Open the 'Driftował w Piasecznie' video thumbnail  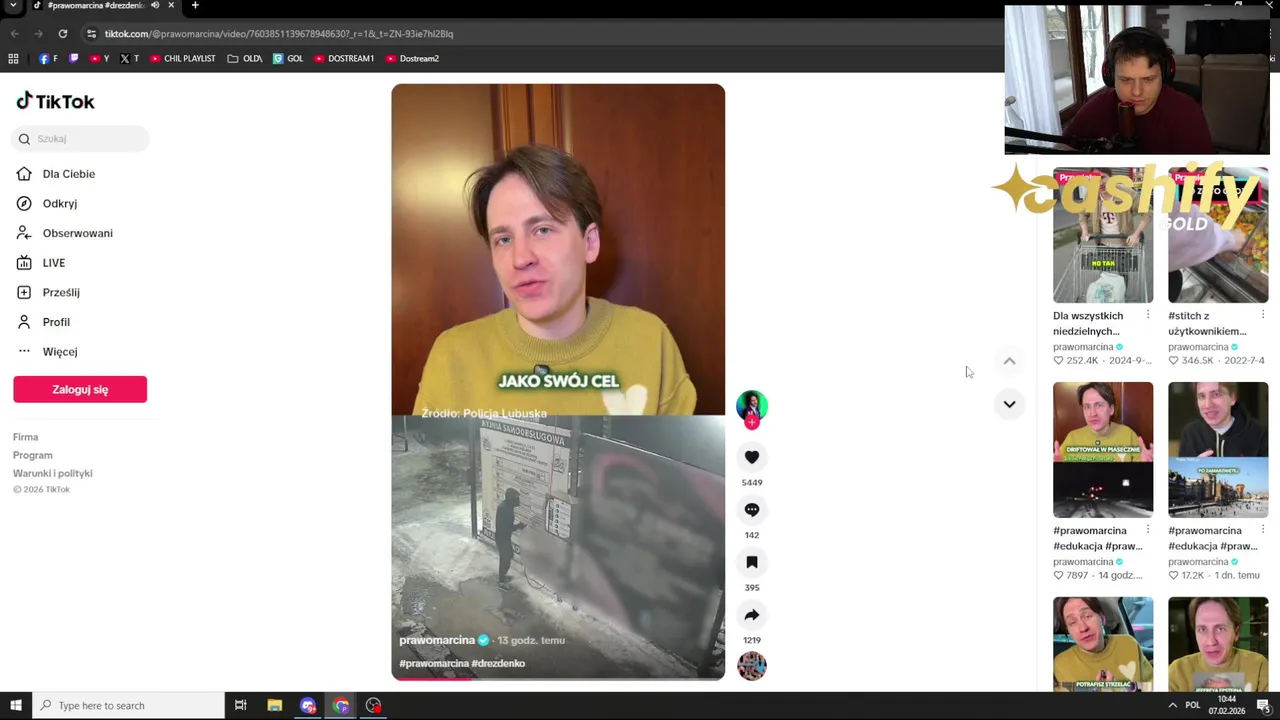(x=1103, y=450)
